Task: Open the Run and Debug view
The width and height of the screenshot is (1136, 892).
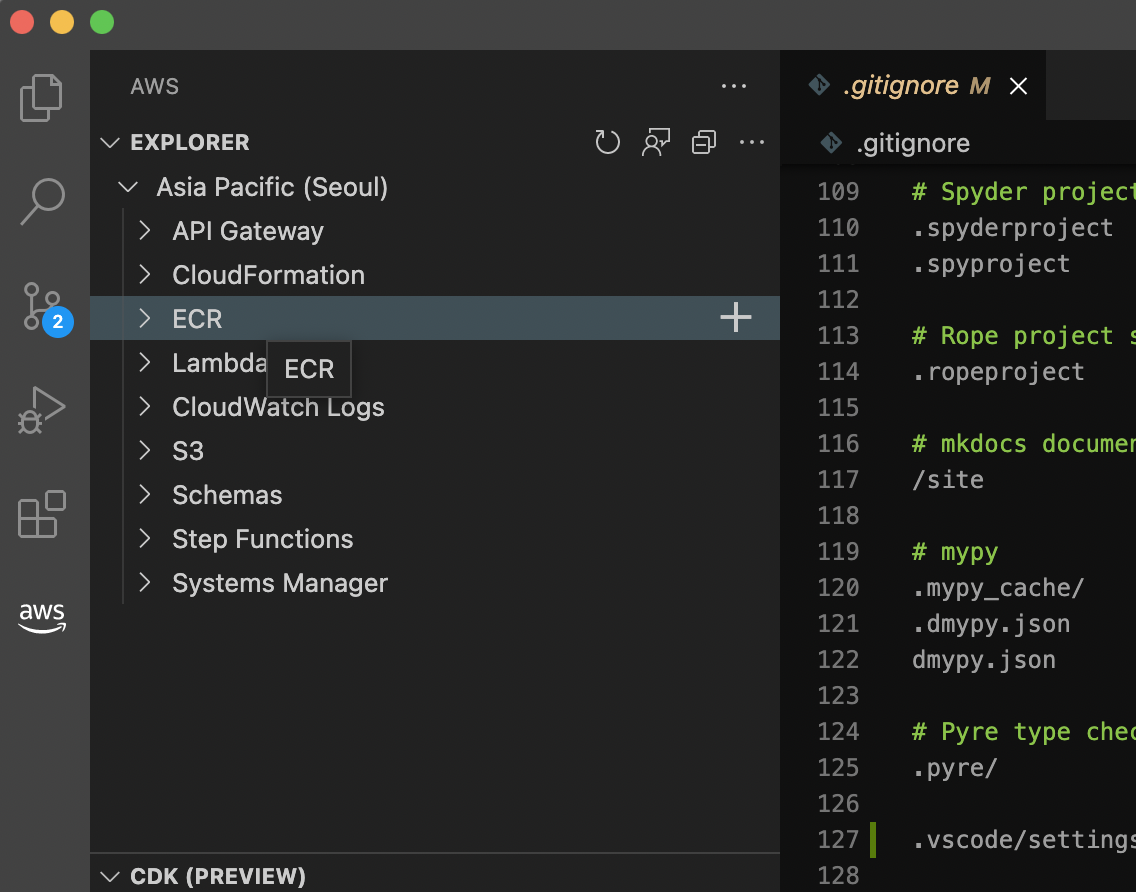Action: [x=40, y=410]
